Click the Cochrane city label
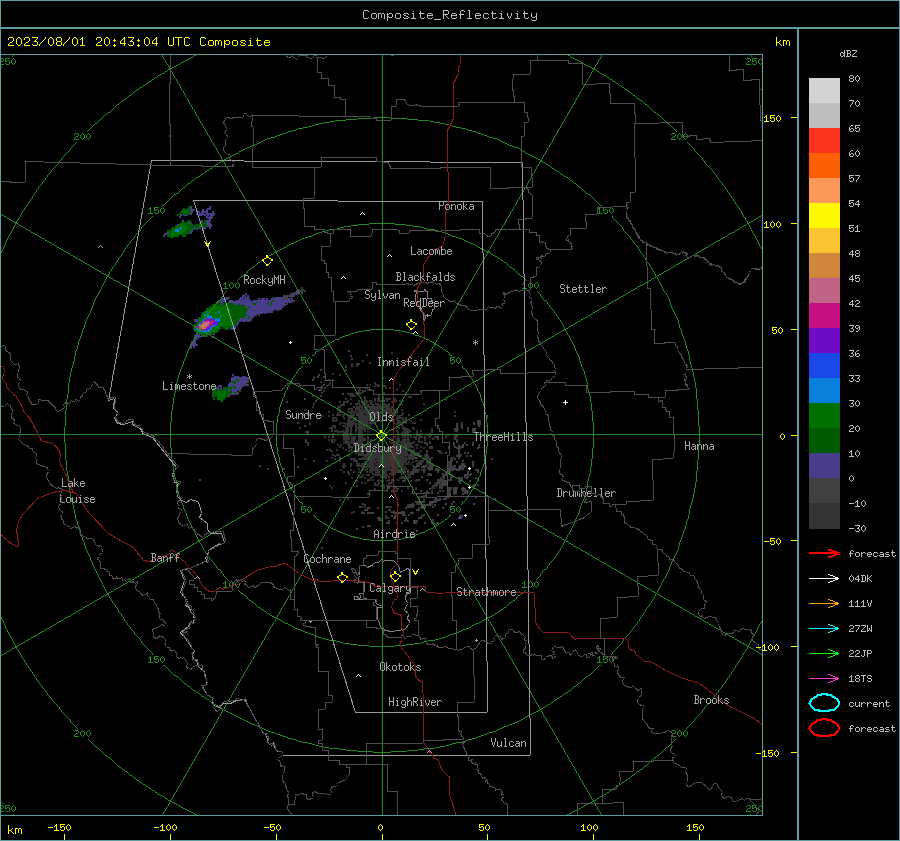This screenshot has height=841, width=900. click(x=327, y=559)
